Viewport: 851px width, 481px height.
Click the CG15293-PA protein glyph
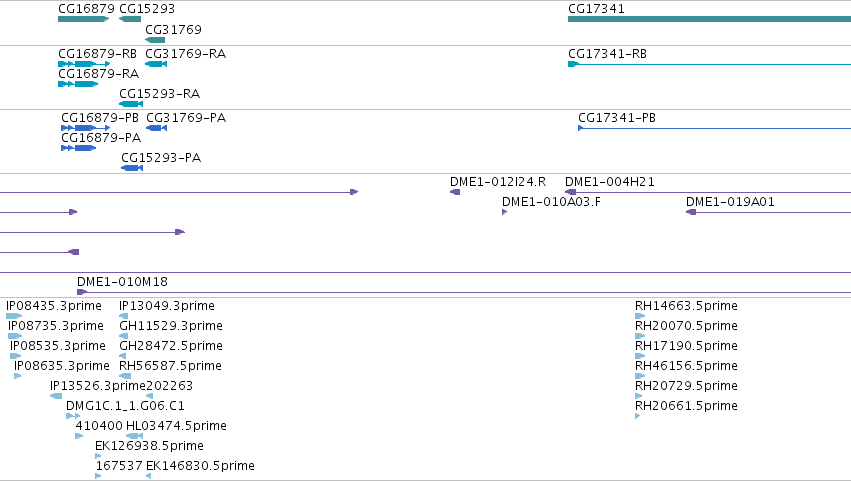pyautogui.click(x=132, y=168)
